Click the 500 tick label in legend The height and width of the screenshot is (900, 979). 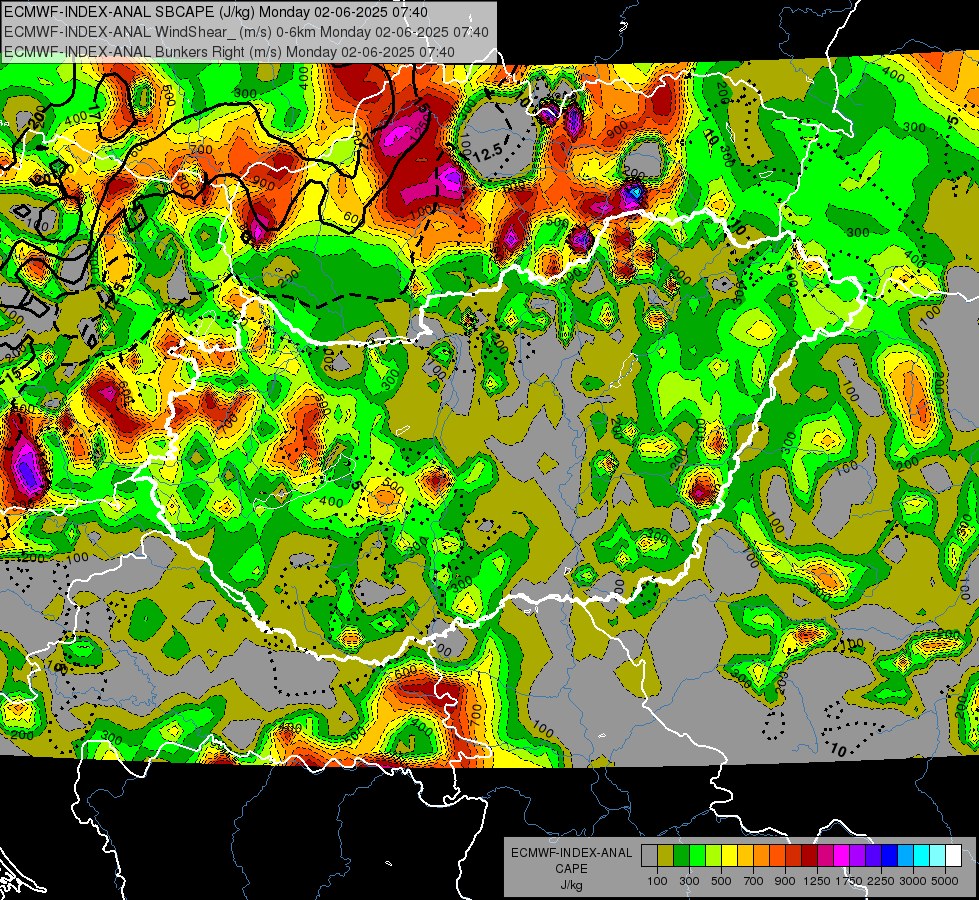721,881
